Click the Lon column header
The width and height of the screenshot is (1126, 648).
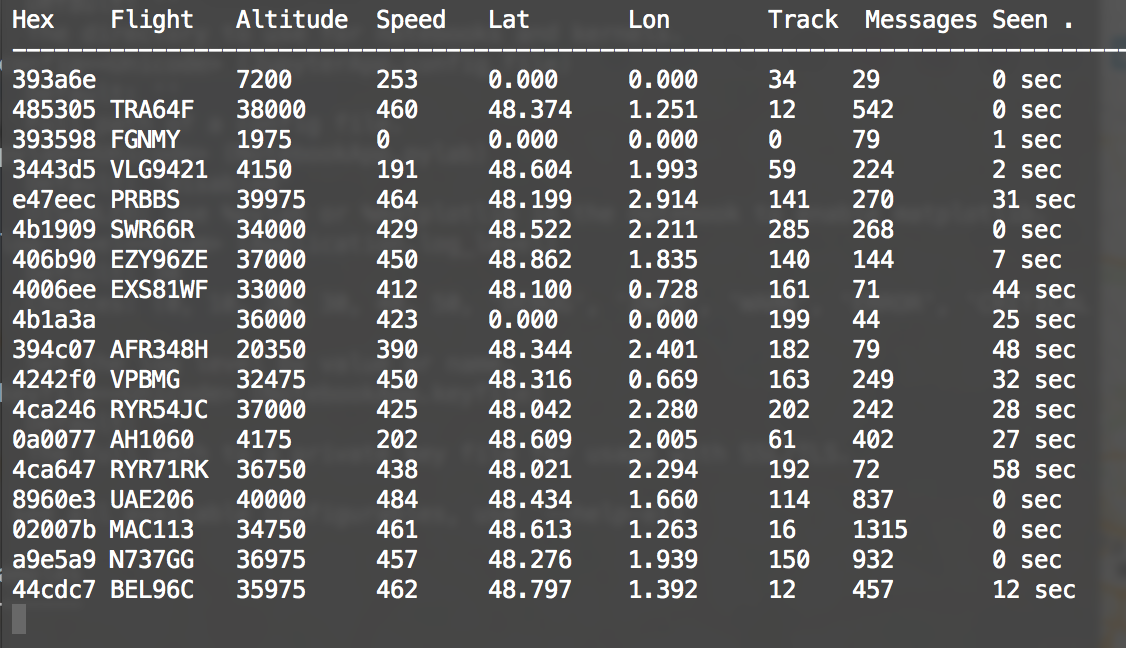pyautogui.click(x=648, y=20)
